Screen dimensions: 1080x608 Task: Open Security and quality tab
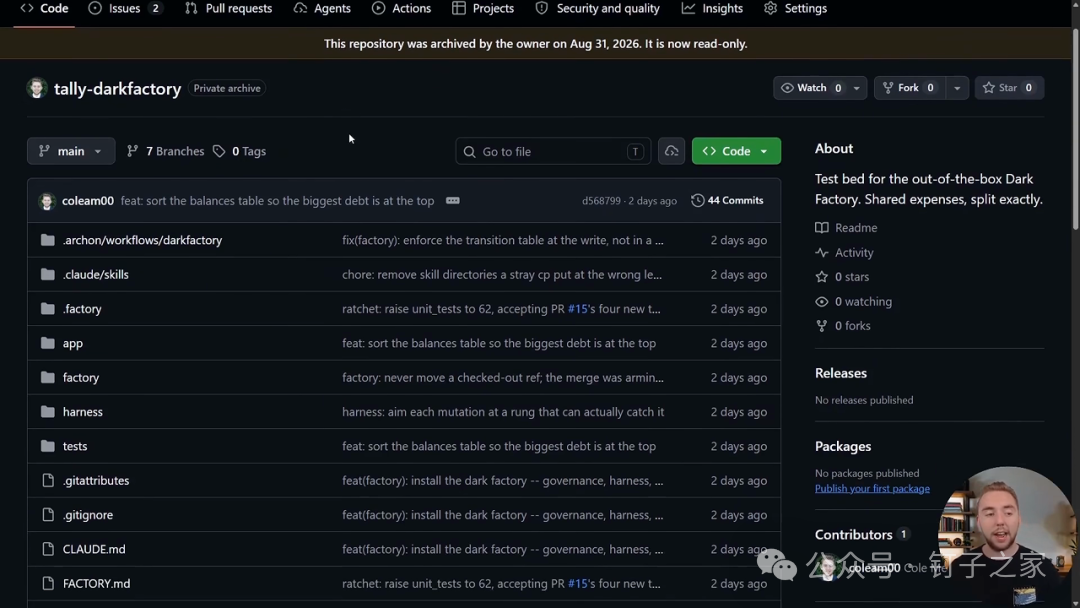(x=598, y=8)
